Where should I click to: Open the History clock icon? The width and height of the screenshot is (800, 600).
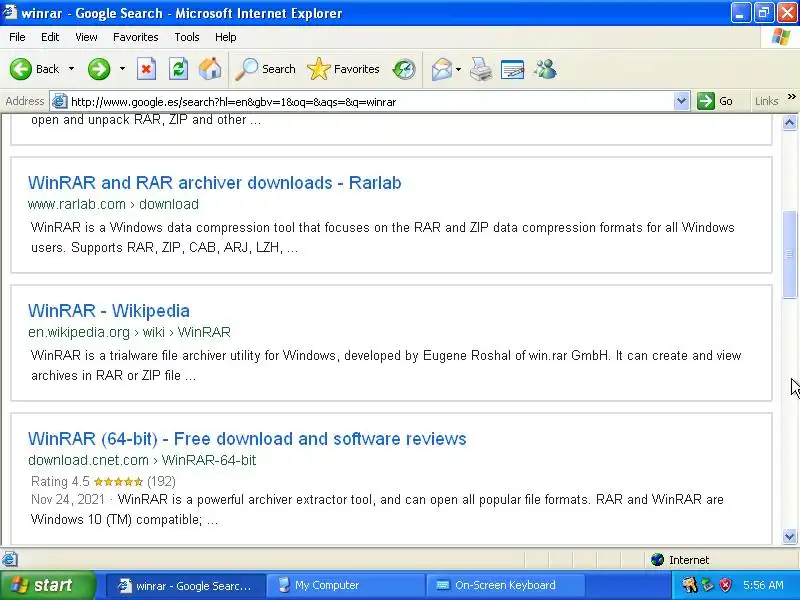click(404, 69)
